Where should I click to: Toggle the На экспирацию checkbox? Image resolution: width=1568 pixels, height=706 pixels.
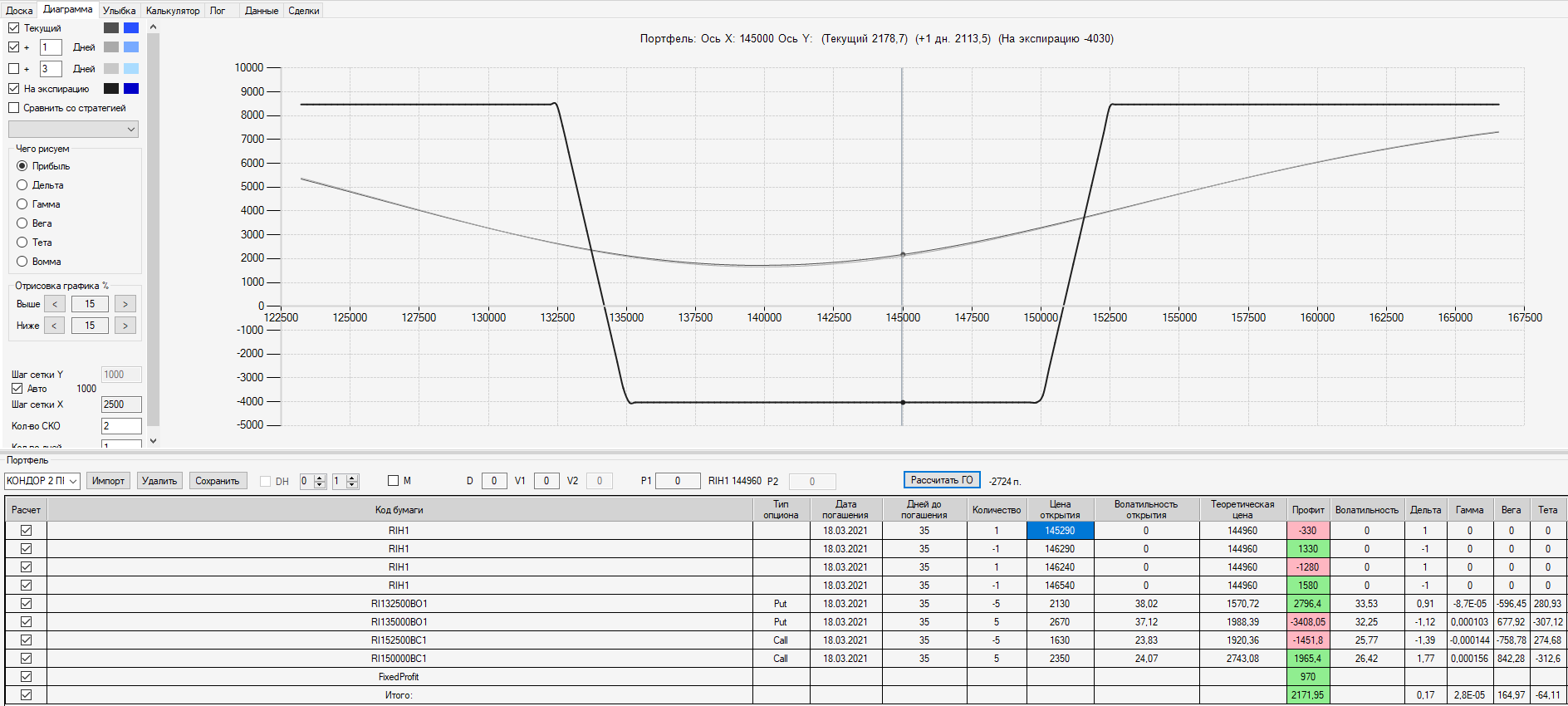point(14,88)
